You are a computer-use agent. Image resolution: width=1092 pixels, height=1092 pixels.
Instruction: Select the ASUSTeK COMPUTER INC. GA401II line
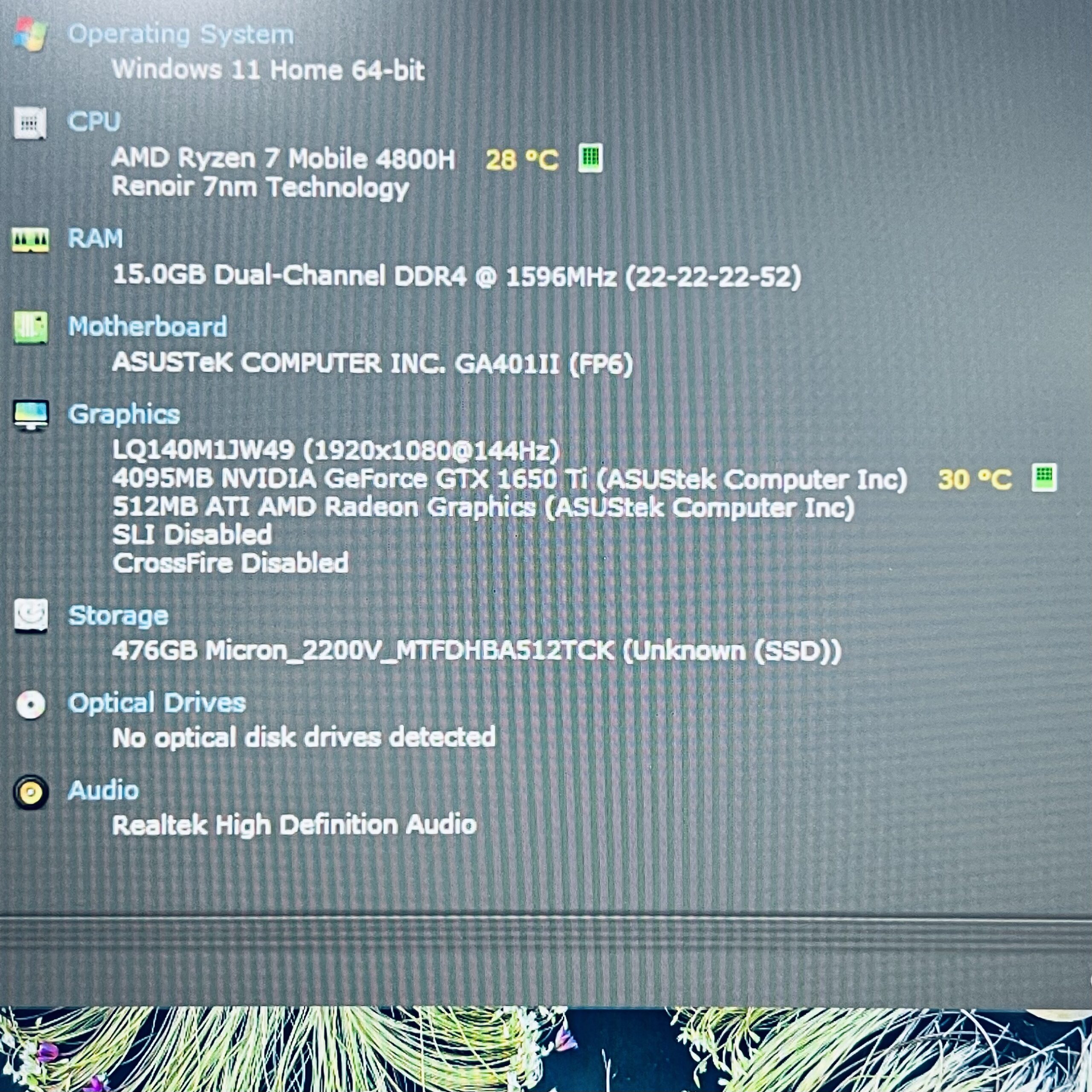[x=372, y=363]
